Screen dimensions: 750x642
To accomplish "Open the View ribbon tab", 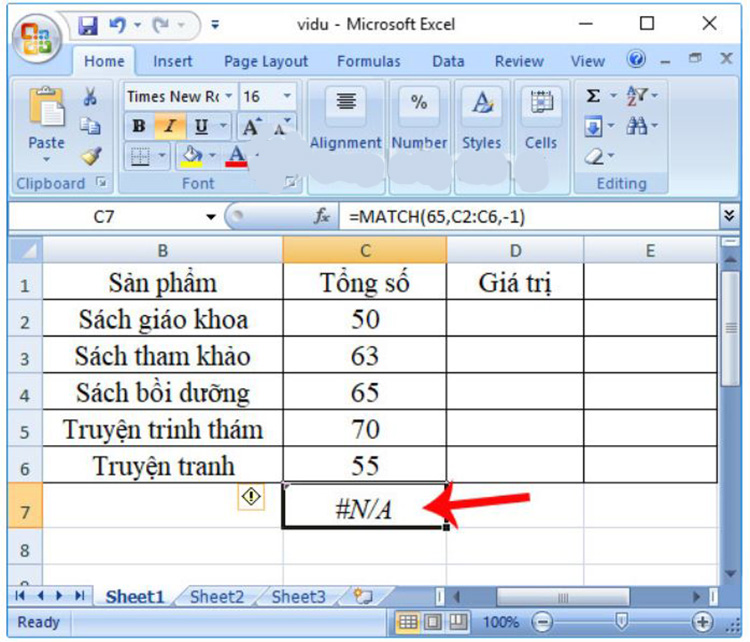I will tap(587, 61).
